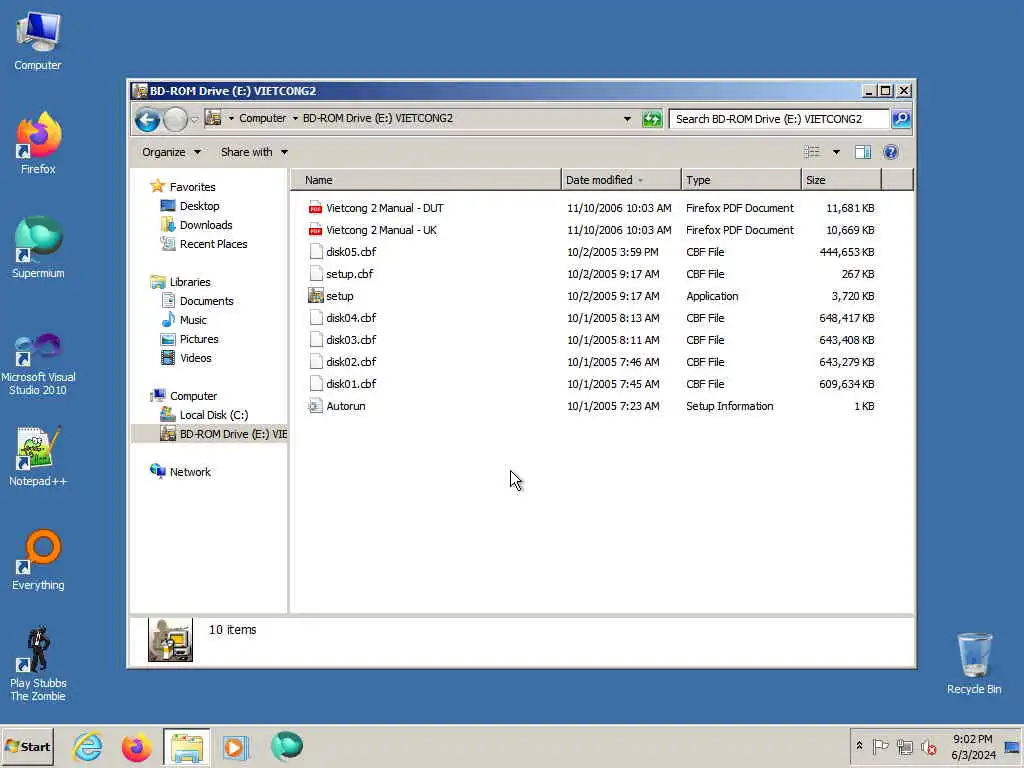Click the address bar location icon
Image resolution: width=1024 pixels, height=768 pixels.
(213, 118)
